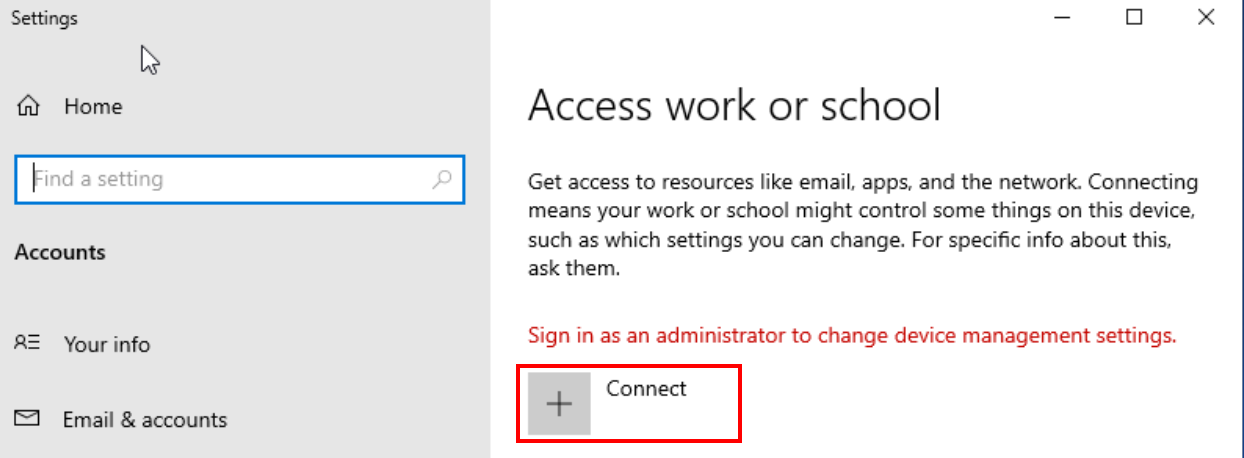Click the Access work or school heading

pyautogui.click(x=734, y=105)
